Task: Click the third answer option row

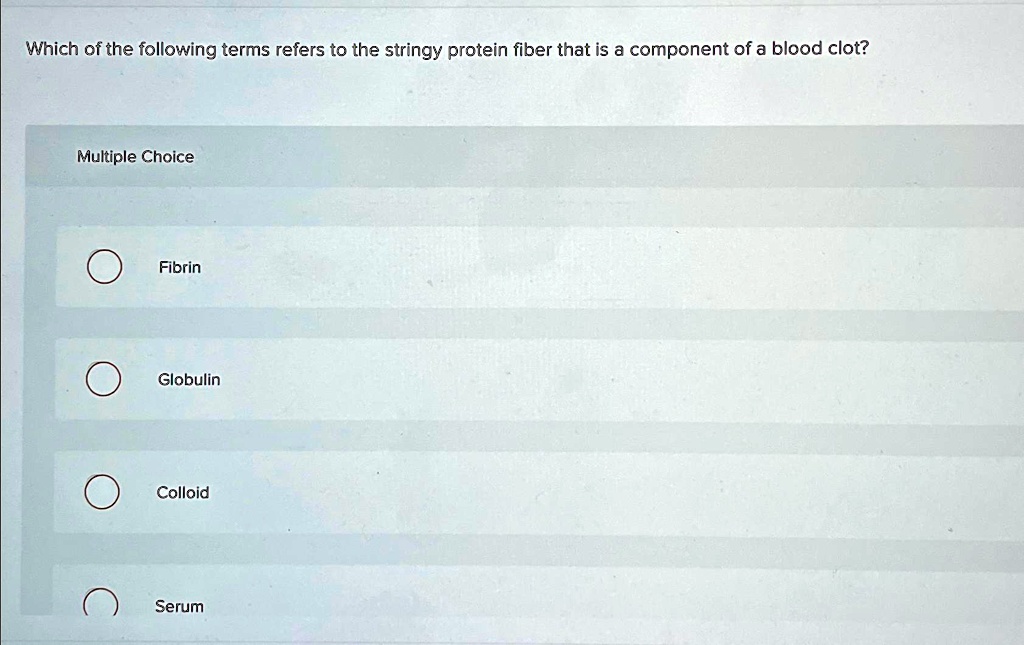Action: click(x=400, y=491)
